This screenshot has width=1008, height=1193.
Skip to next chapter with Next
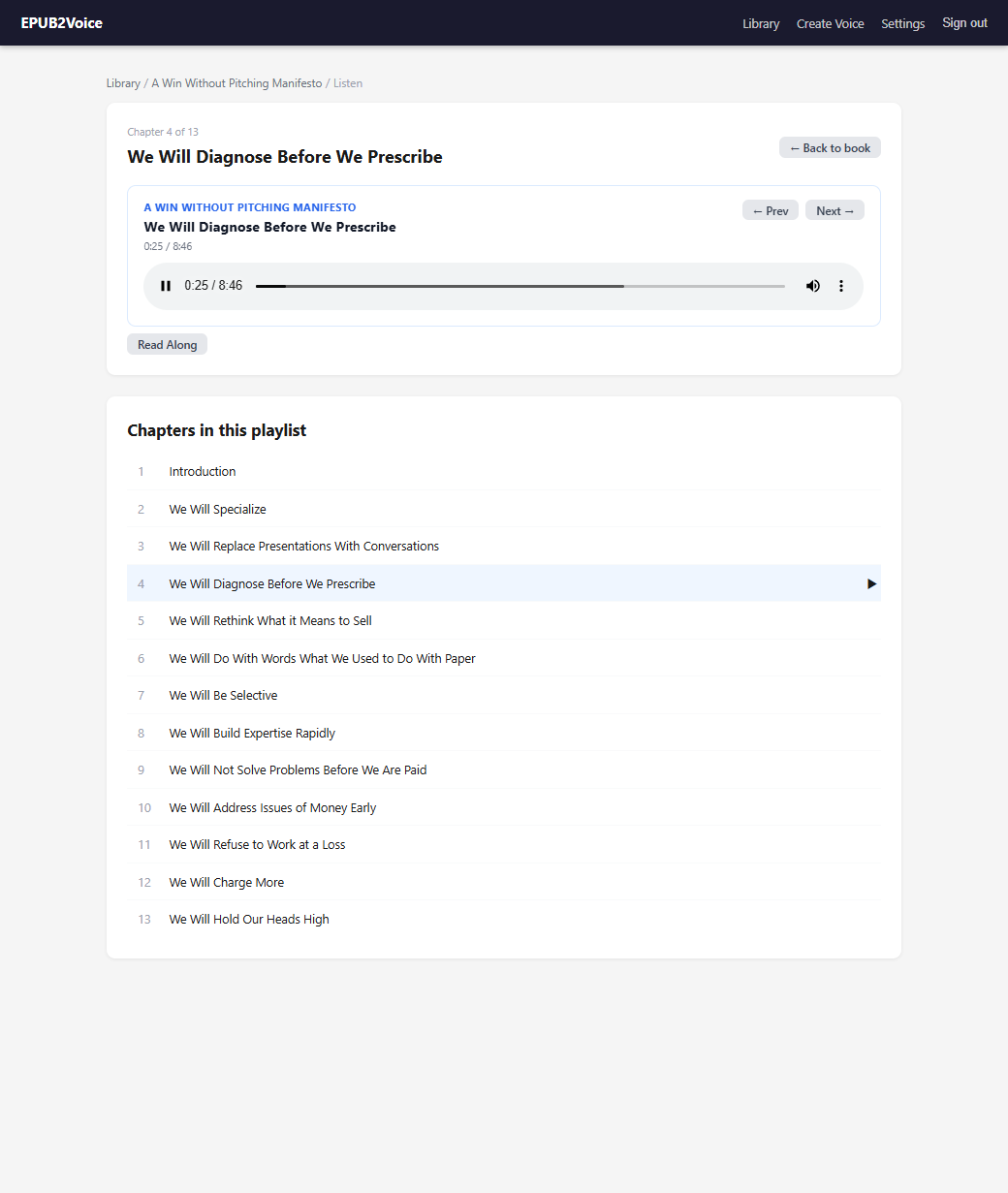[x=835, y=210]
